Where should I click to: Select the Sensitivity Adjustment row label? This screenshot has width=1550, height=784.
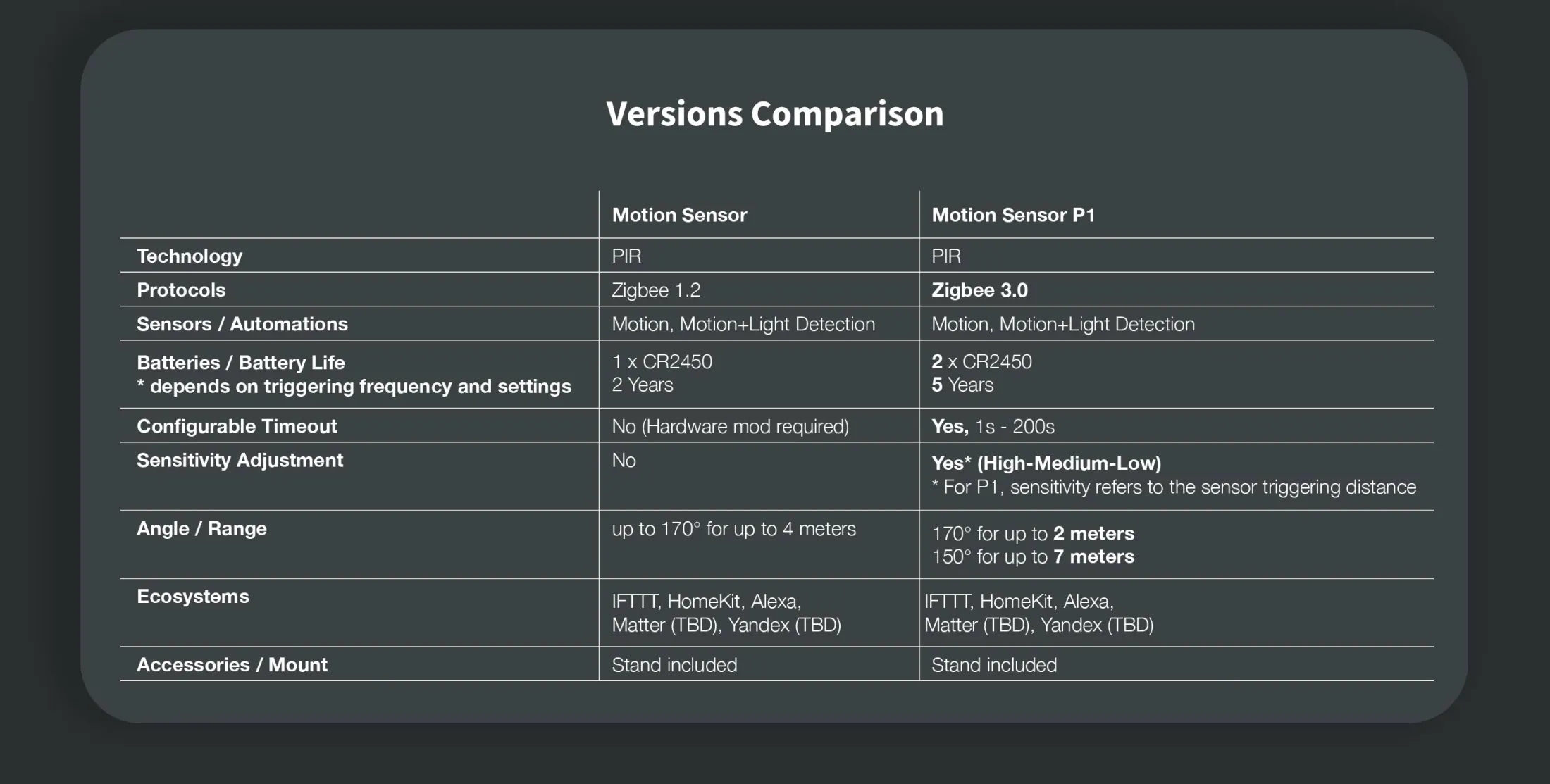click(x=240, y=461)
